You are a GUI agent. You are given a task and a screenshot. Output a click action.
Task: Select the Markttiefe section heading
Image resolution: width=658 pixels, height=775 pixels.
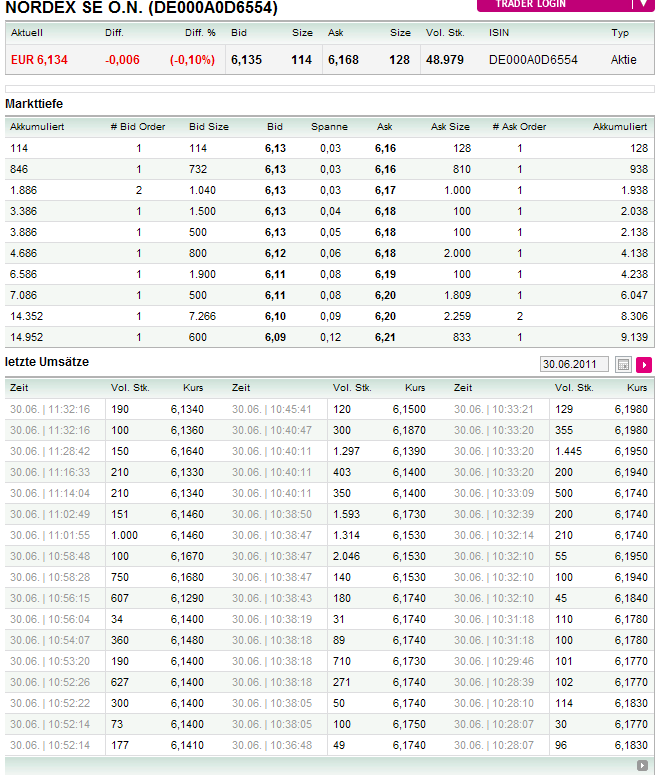point(34,104)
